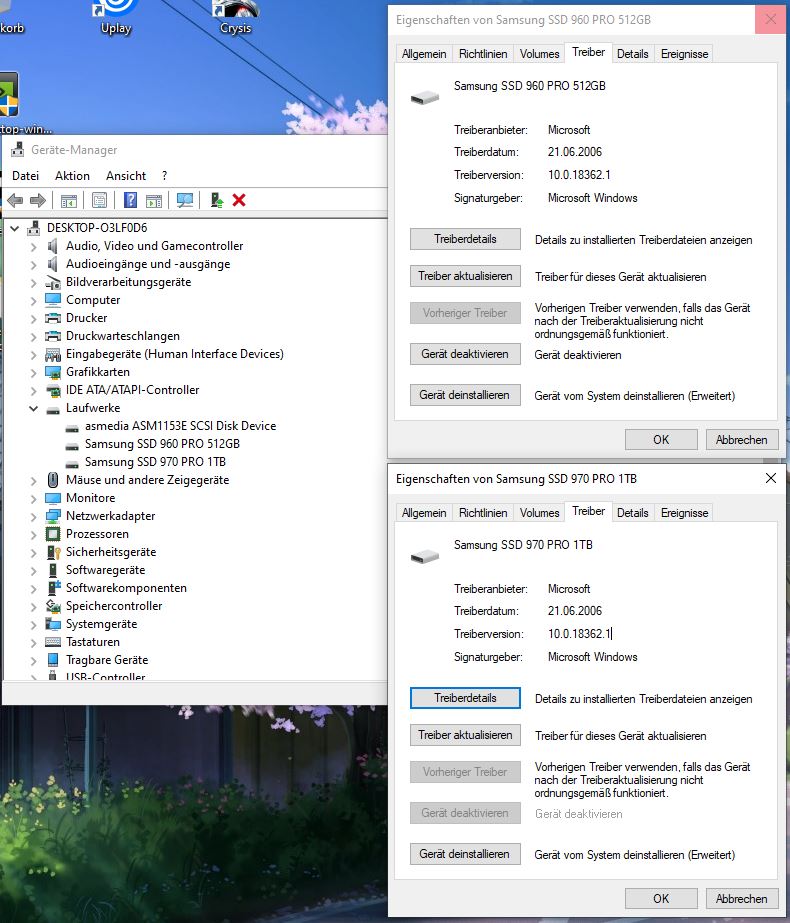Click Treiberdetails in 970 PRO properties
This screenshot has height=923, width=790.
[465, 698]
